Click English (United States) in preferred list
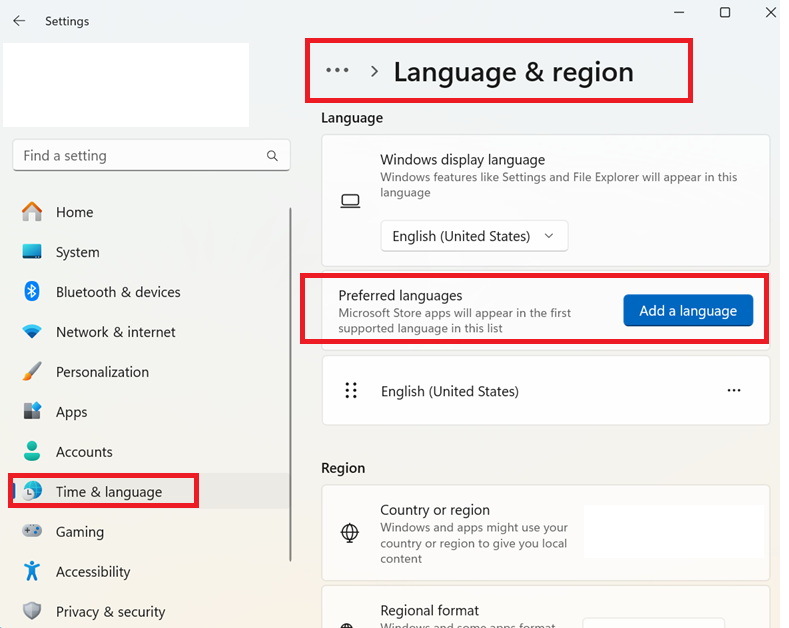 [449, 391]
